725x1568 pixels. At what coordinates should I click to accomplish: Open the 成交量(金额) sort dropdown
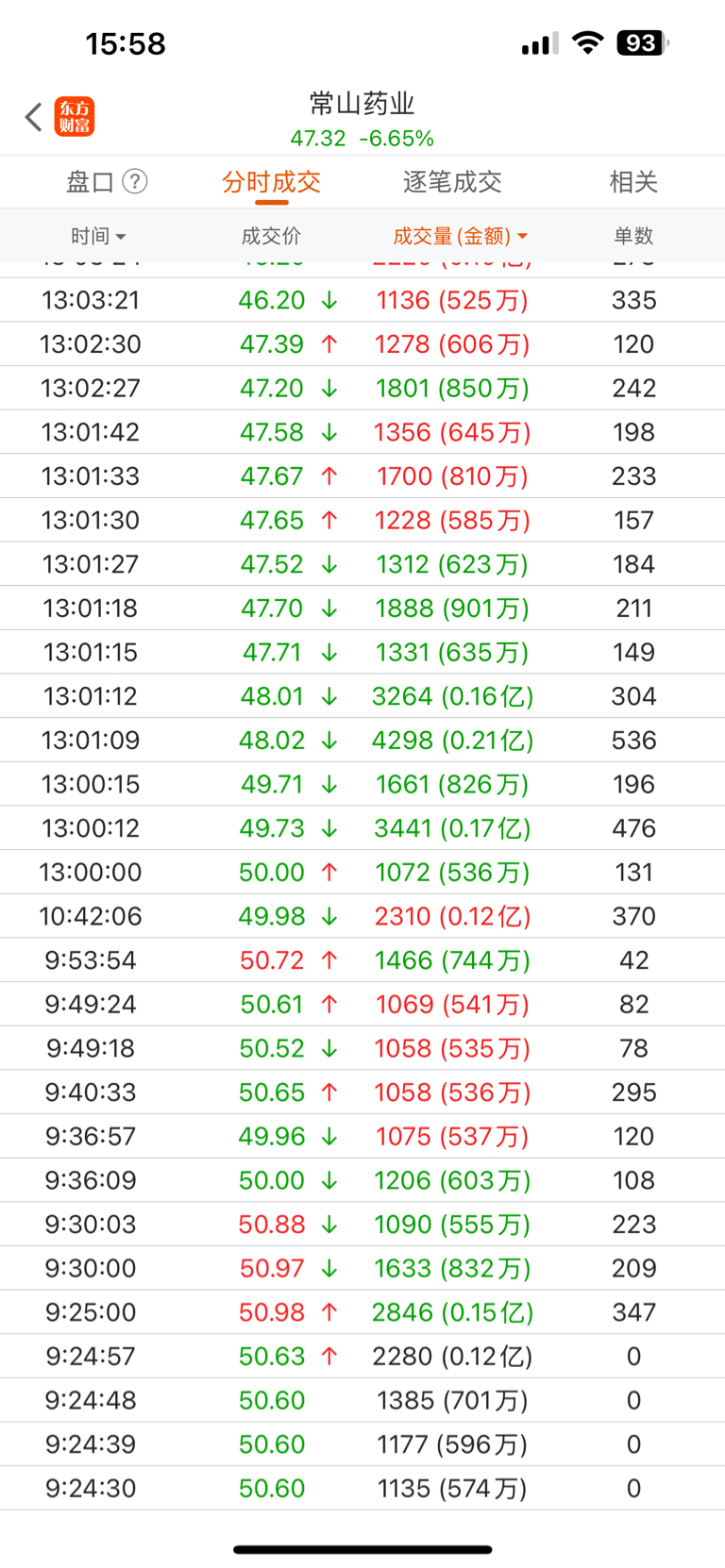[460, 236]
